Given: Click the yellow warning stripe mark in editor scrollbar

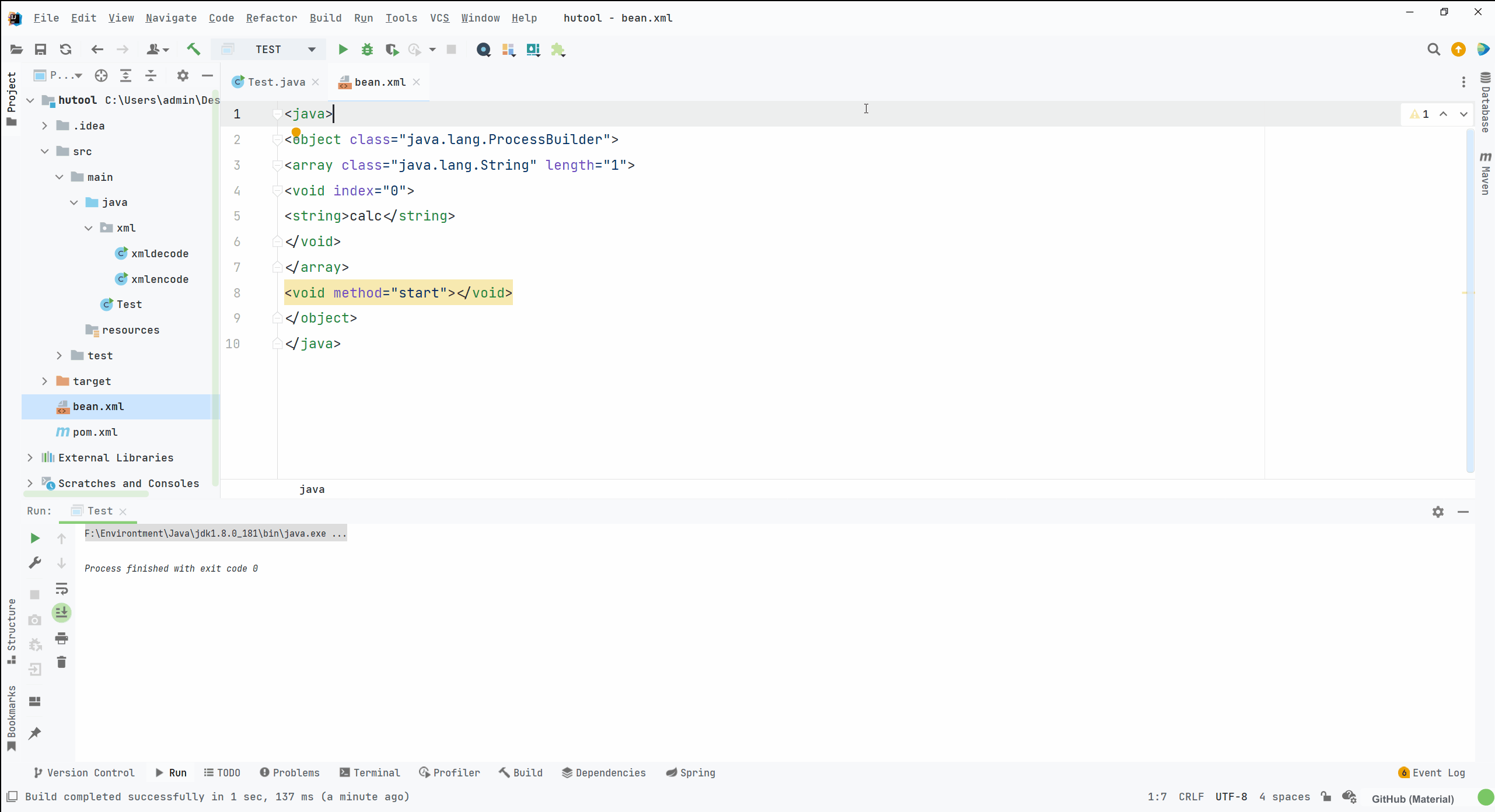Looking at the screenshot, I should [1468, 292].
